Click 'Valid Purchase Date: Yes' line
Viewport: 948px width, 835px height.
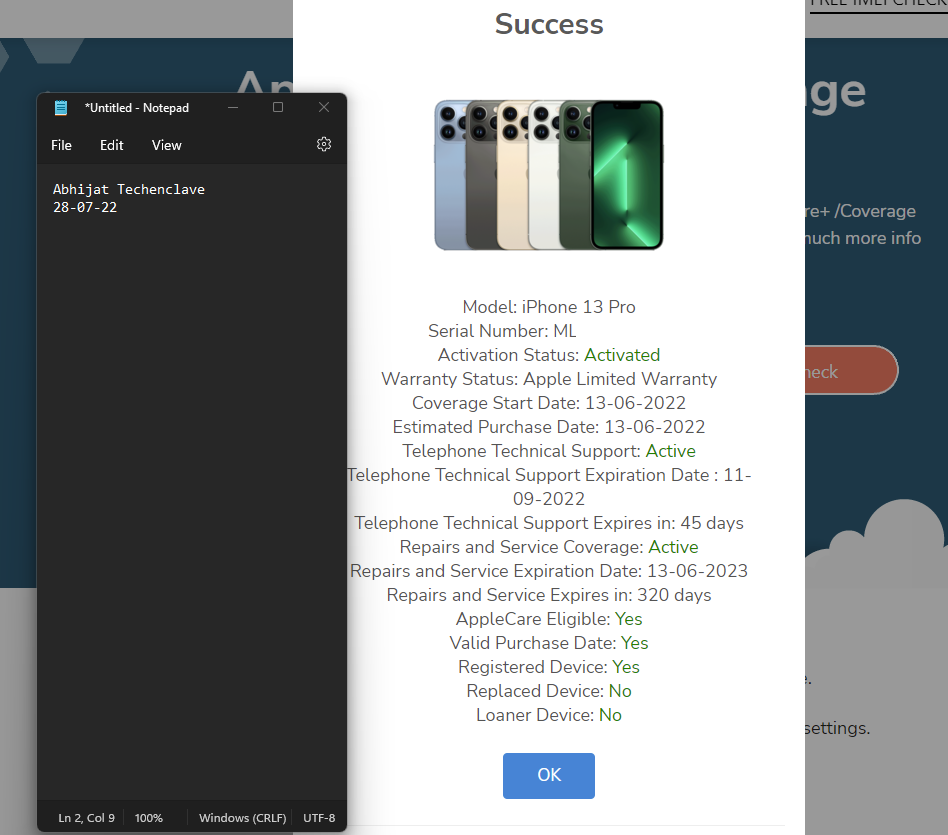pyautogui.click(x=549, y=643)
